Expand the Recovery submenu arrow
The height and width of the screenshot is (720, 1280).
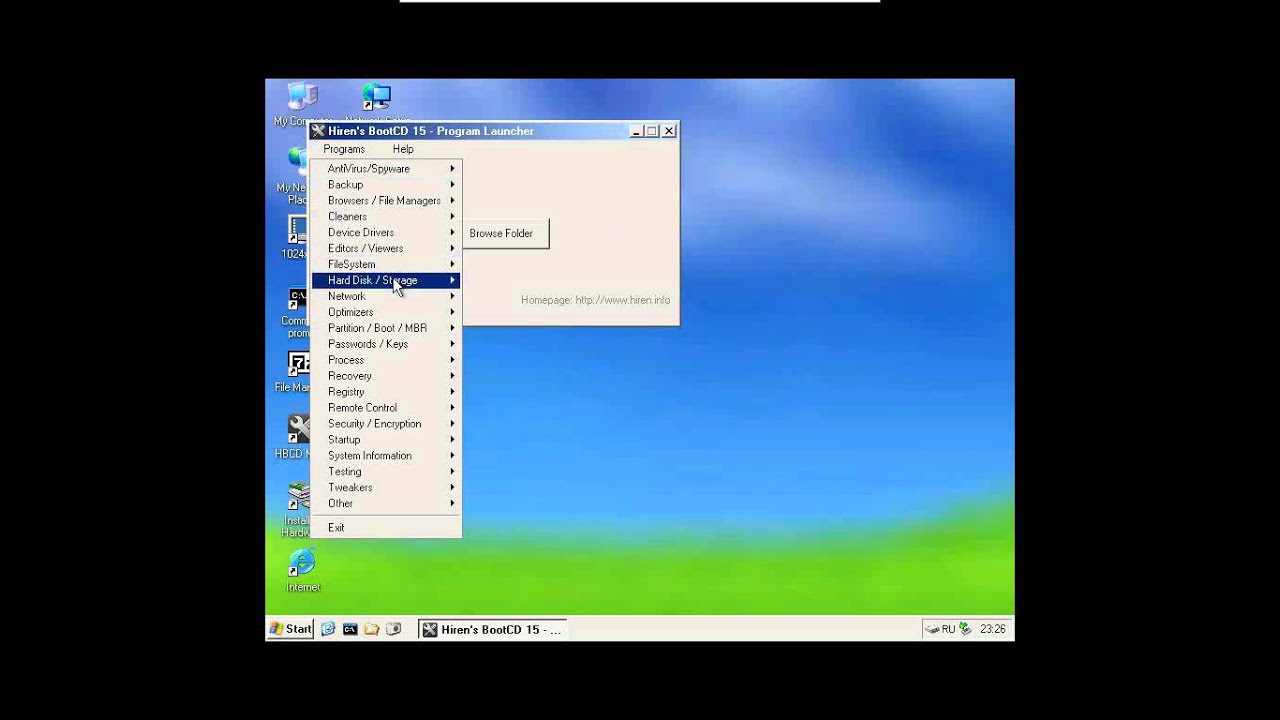(x=452, y=376)
